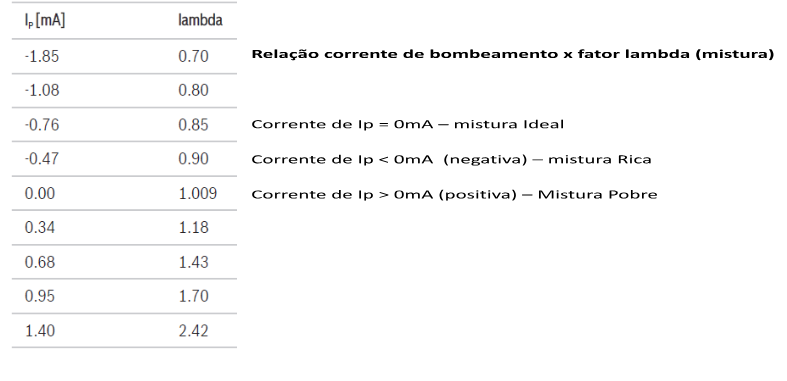The width and height of the screenshot is (787, 381).
Task: Select the 0.00 current value
Action: [40, 193]
